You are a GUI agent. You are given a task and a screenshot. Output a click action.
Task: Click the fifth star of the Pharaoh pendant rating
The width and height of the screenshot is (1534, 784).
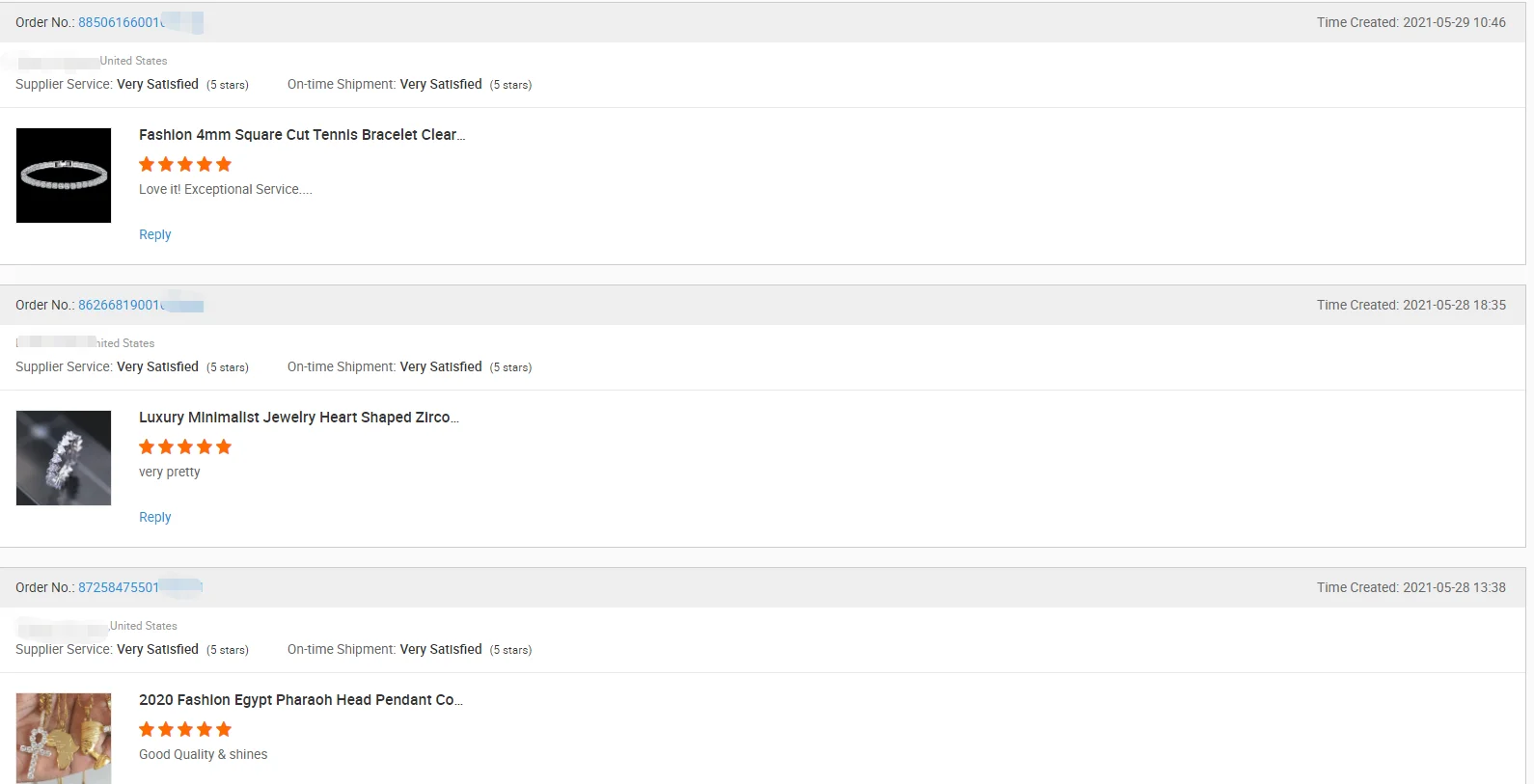click(224, 729)
